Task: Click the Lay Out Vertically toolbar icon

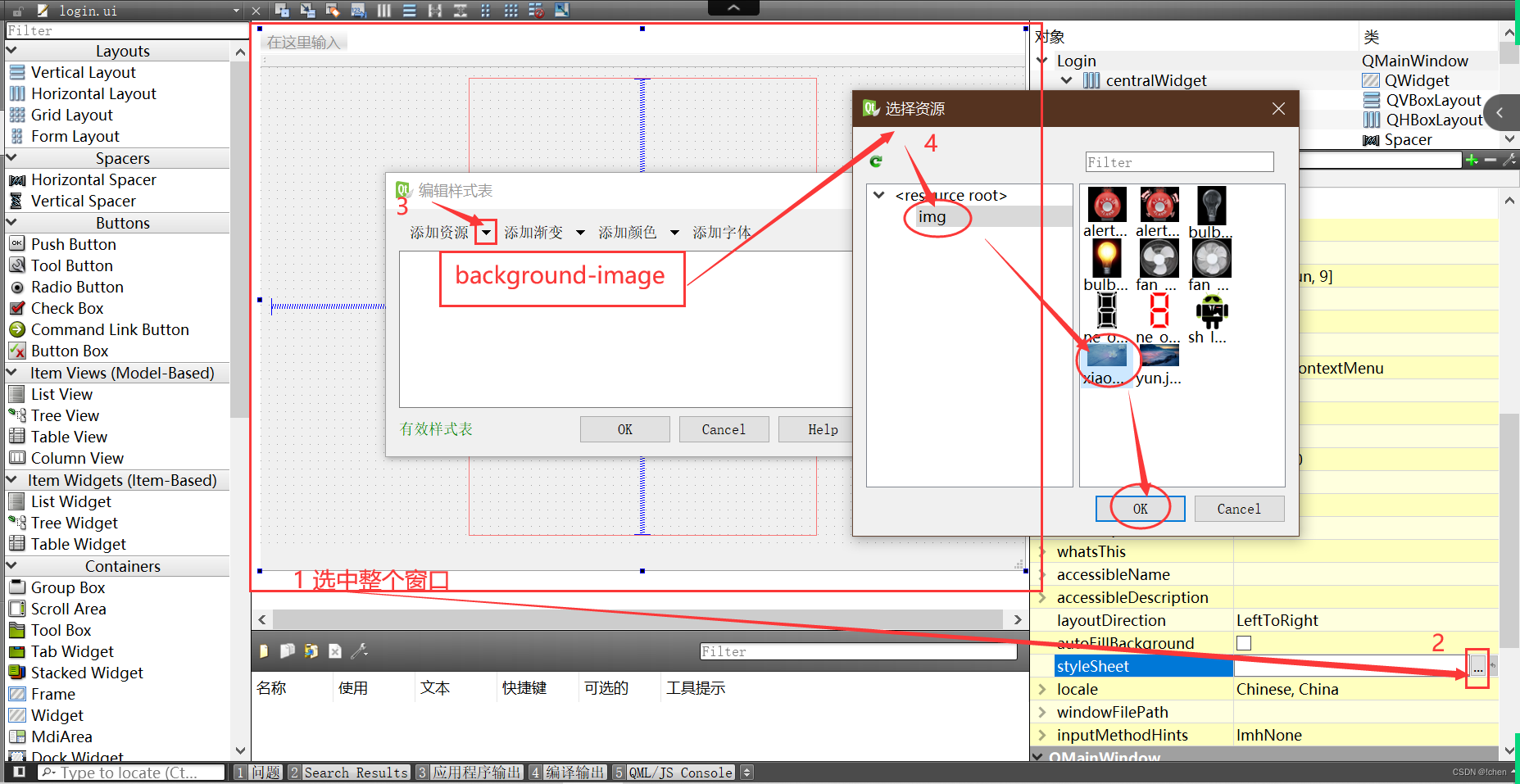Action: (409, 10)
